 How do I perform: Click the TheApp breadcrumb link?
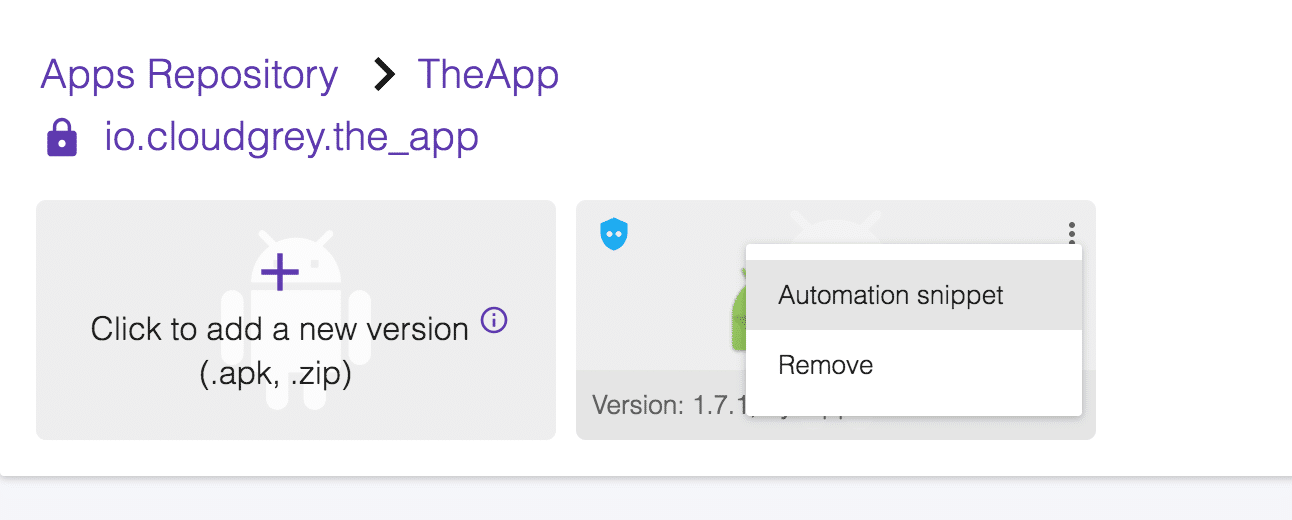pos(487,76)
